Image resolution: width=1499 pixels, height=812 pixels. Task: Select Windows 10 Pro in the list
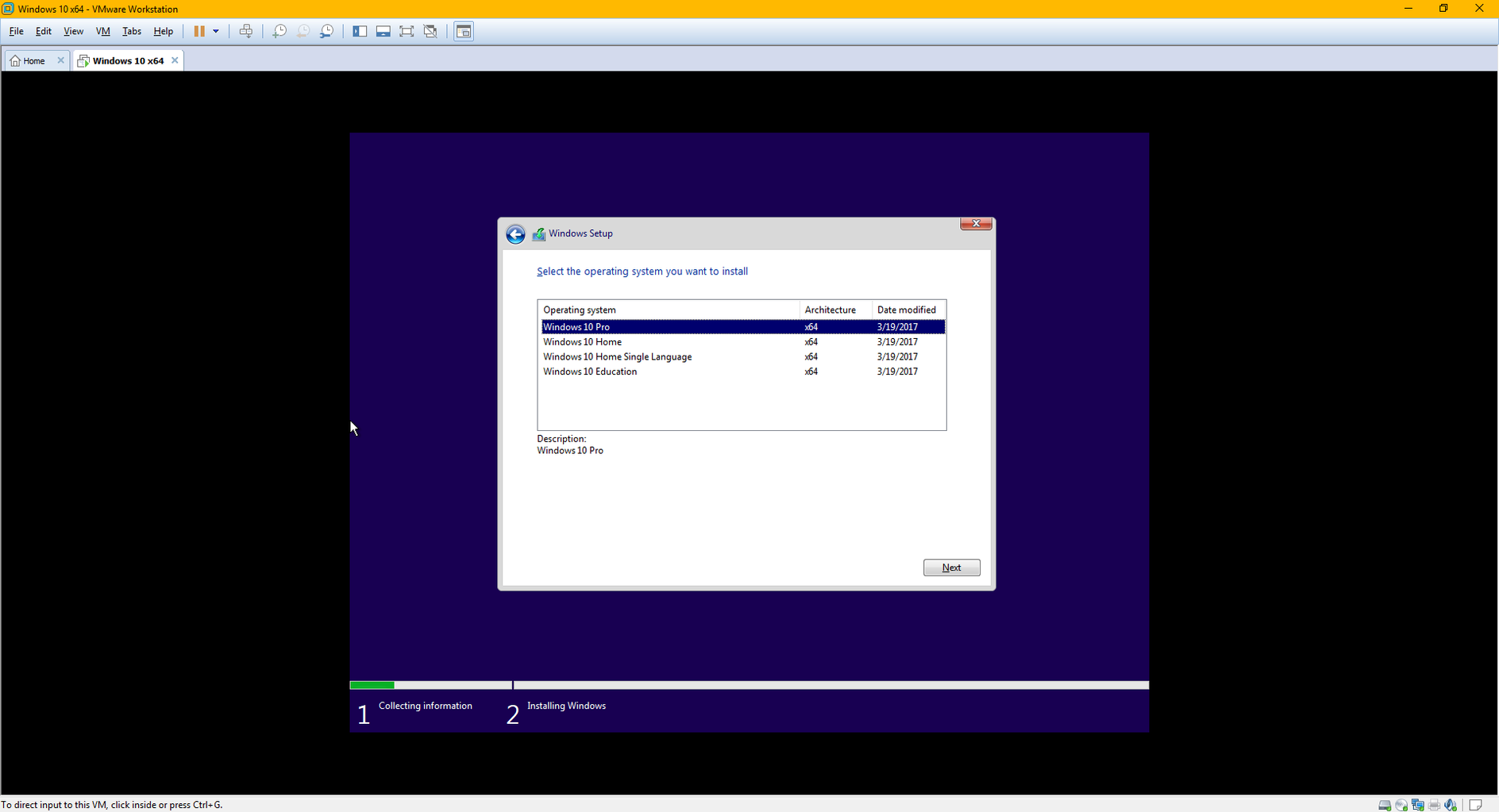[x=743, y=327]
